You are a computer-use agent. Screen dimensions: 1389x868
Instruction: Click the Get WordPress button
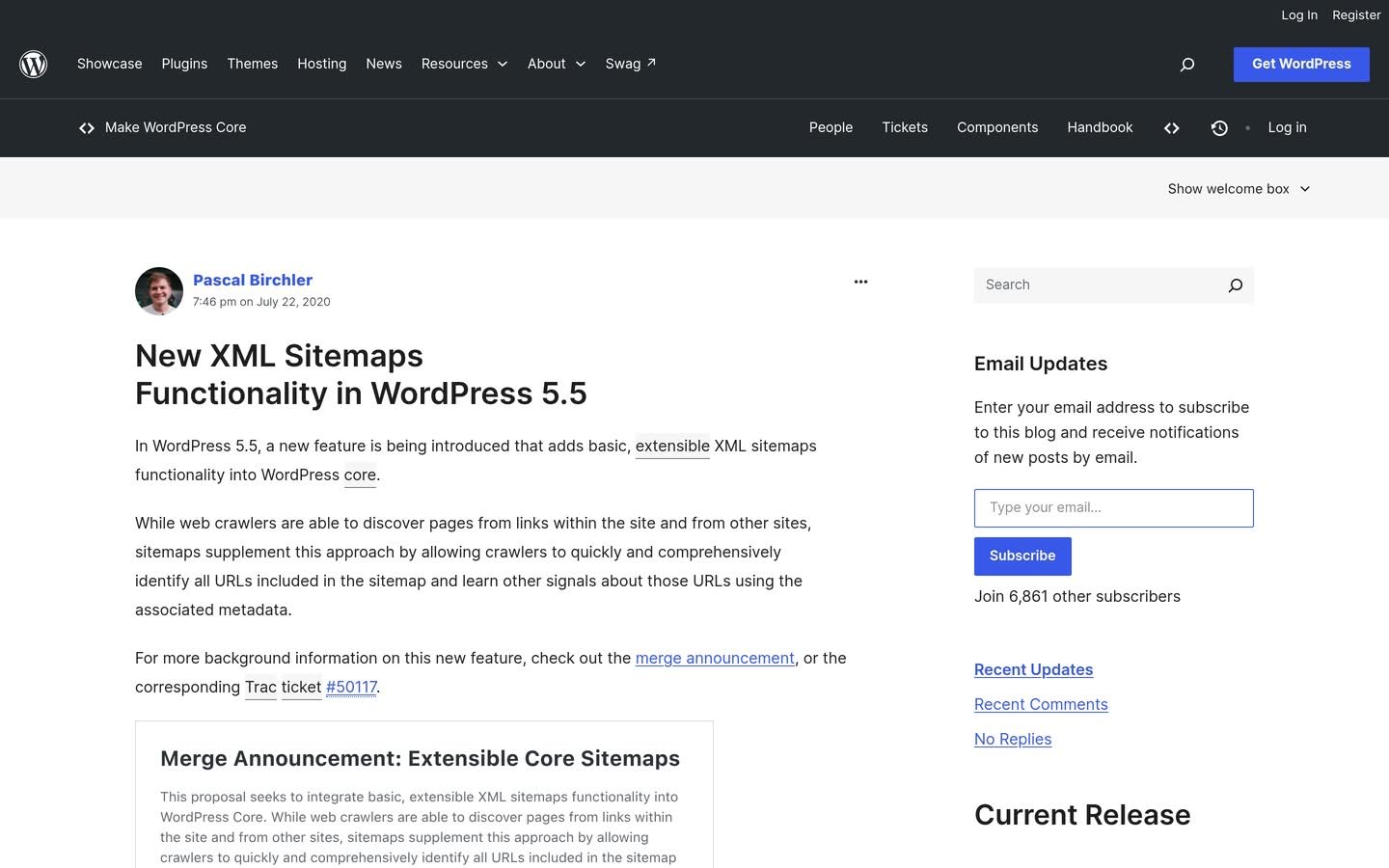pos(1301,64)
